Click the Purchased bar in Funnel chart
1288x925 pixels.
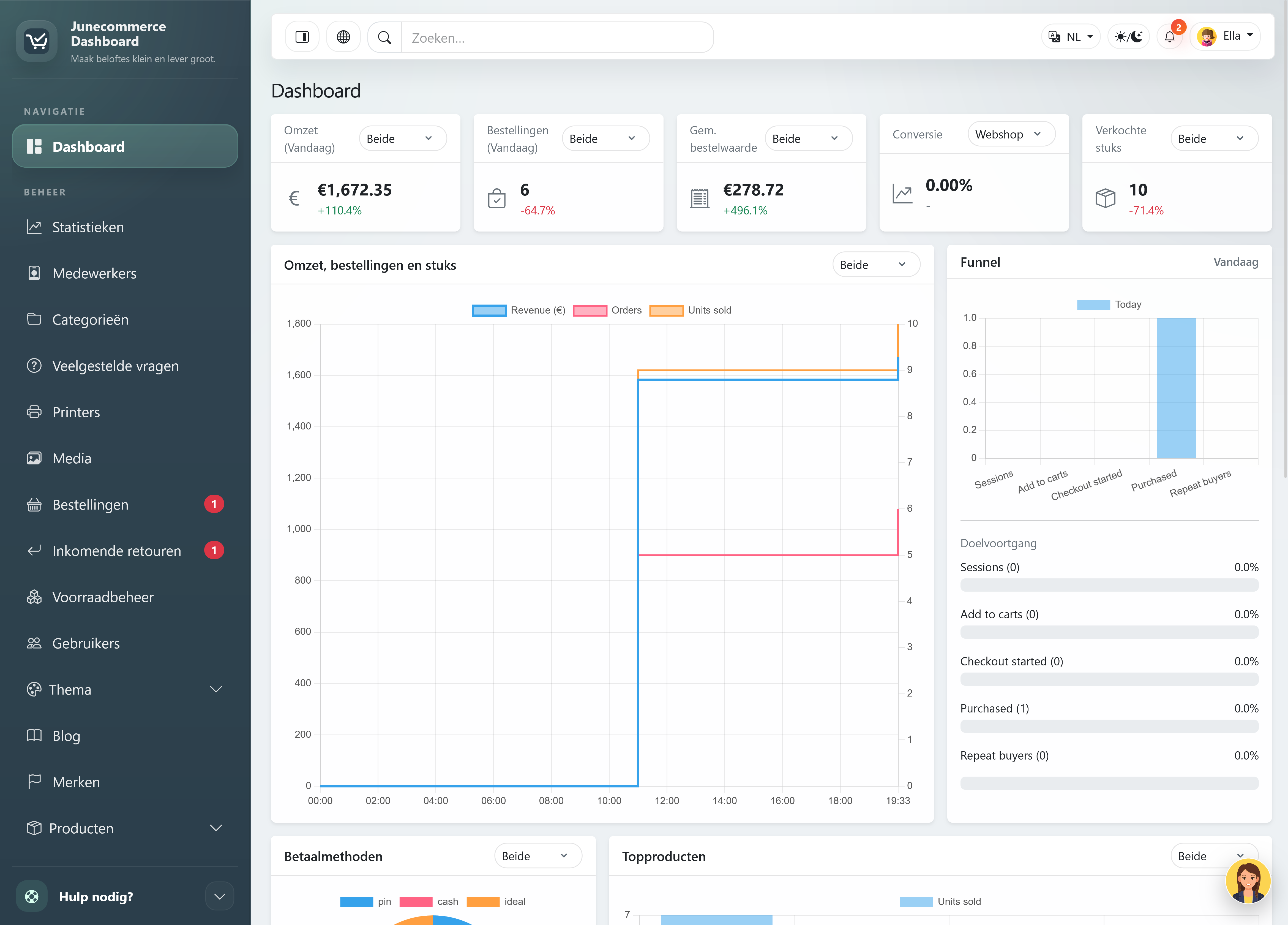[x=1176, y=388]
